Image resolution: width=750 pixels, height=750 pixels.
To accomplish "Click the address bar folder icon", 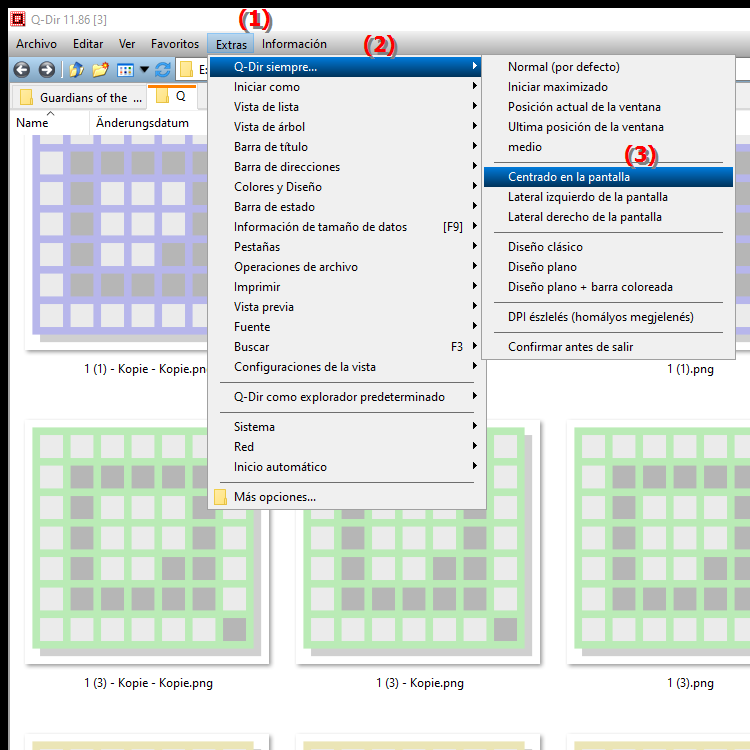I will pyautogui.click(x=186, y=70).
